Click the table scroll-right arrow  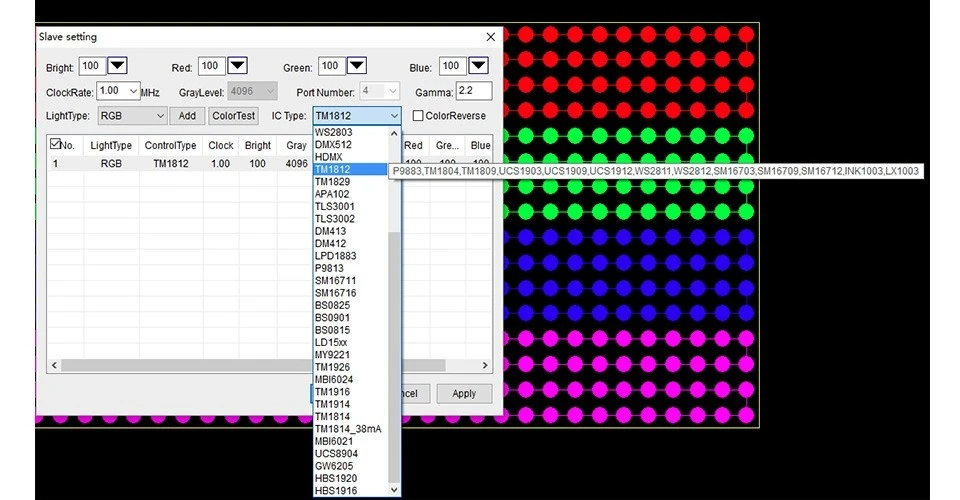(485, 365)
